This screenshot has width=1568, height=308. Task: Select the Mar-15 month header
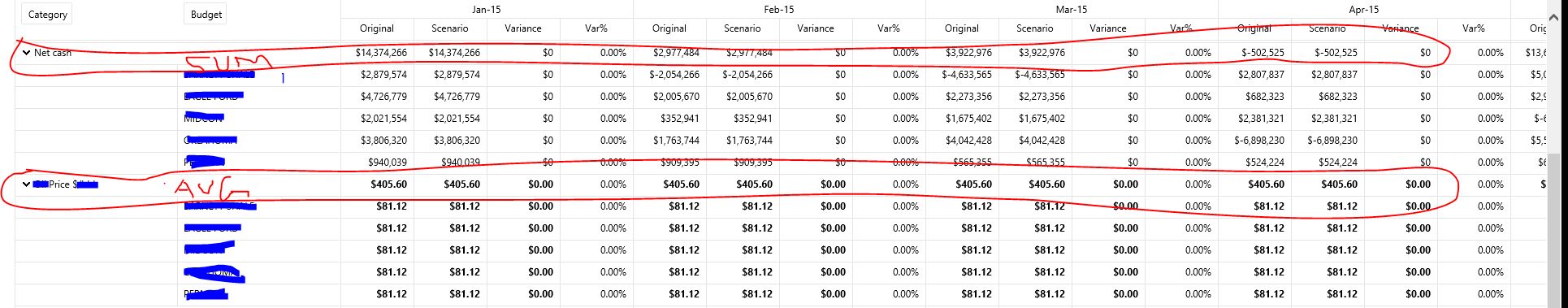tap(1072, 9)
